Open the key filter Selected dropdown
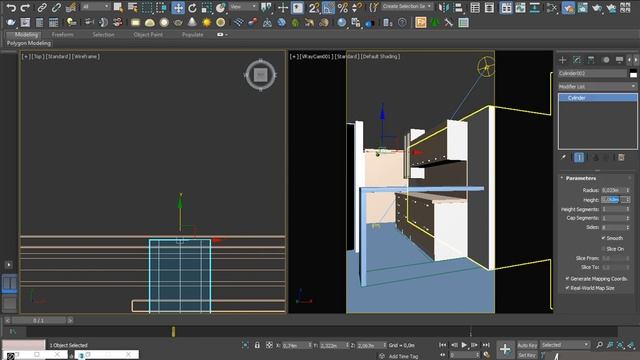 pos(565,345)
